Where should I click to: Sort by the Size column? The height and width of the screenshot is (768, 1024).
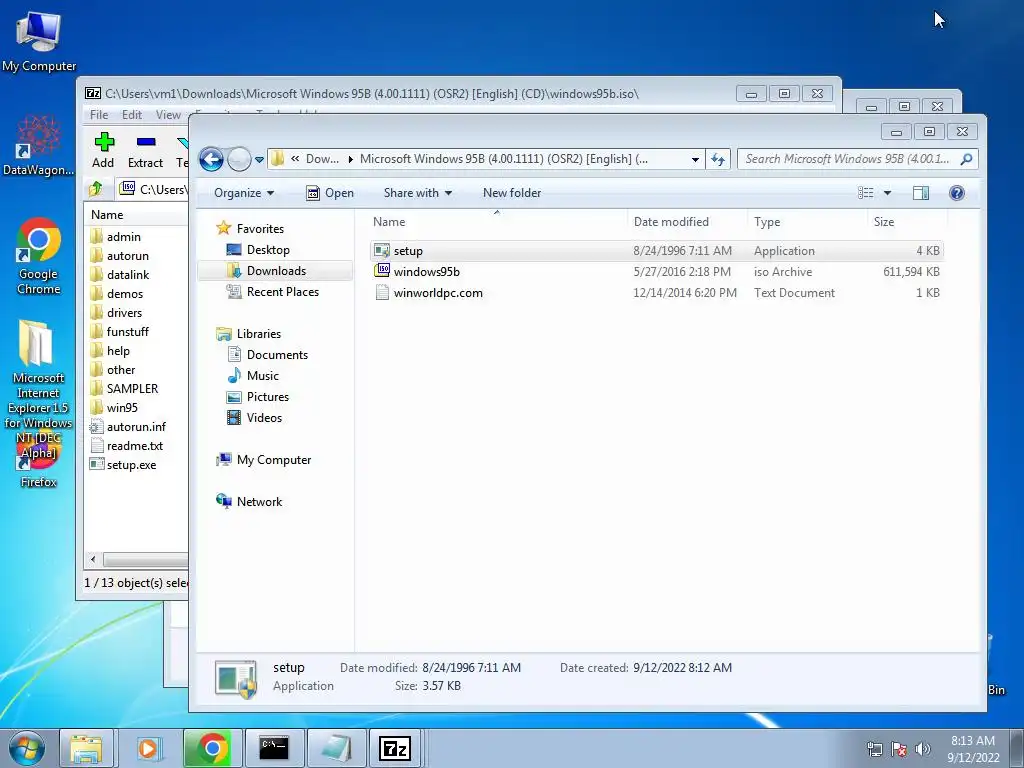click(907, 222)
